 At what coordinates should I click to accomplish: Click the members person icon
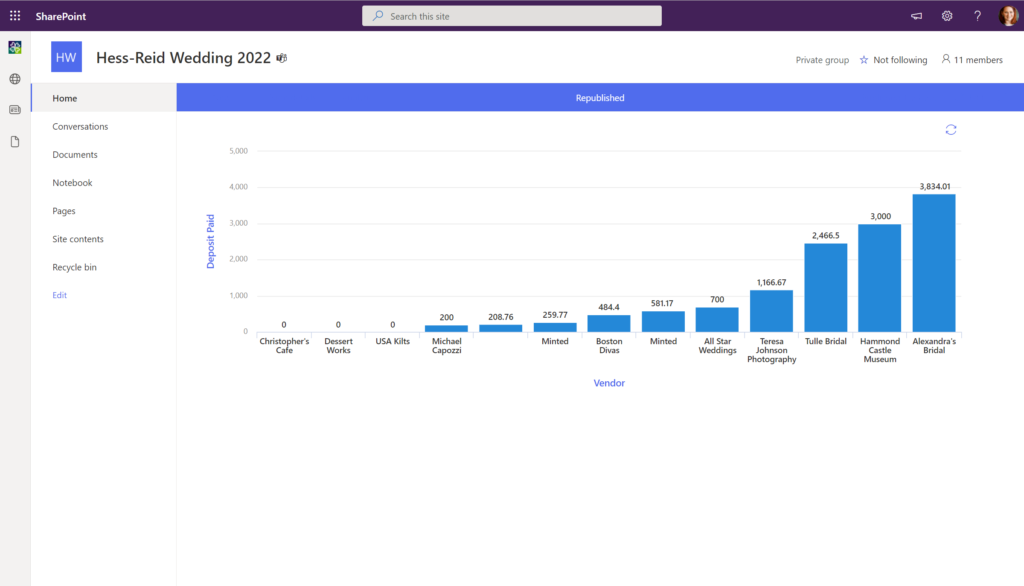tap(946, 59)
